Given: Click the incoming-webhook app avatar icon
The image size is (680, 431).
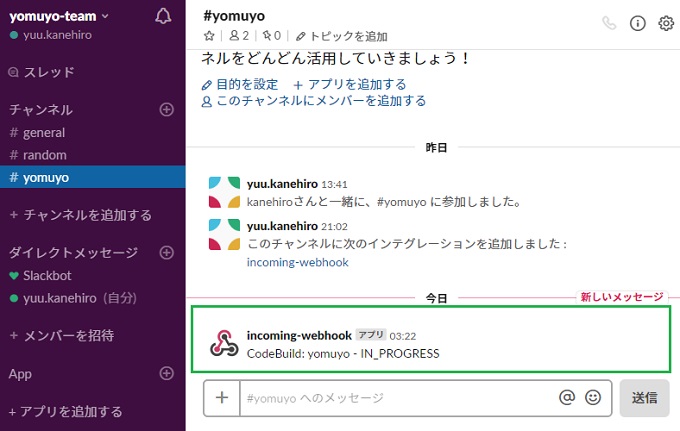Looking at the screenshot, I should pyautogui.click(x=224, y=343).
